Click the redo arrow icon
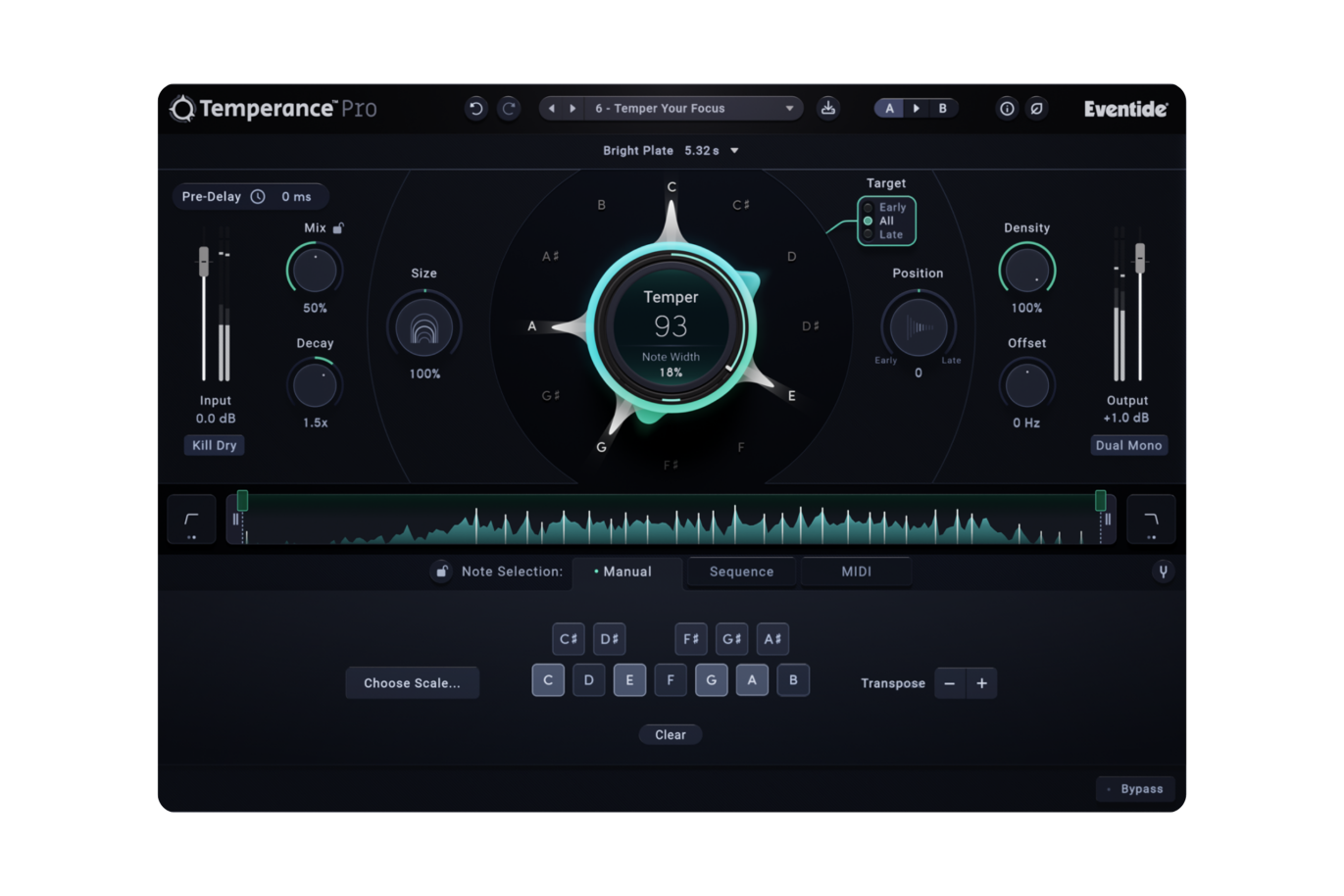The height and width of the screenshot is (896, 1344). pyautogui.click(x=509, y=109)
